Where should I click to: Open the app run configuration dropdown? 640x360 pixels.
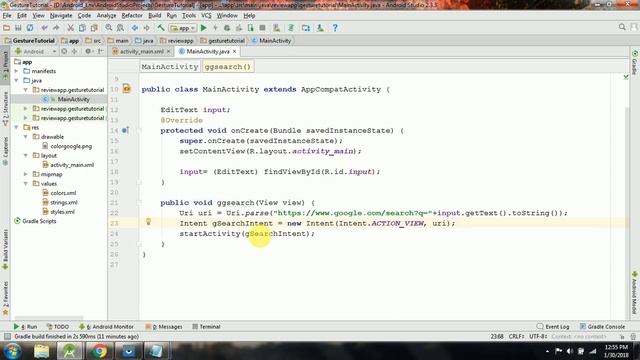(183, 28)
